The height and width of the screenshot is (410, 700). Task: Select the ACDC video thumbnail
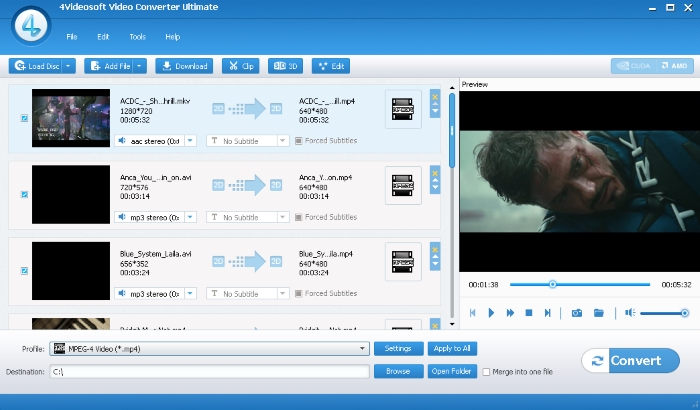click(x=71, y=118)
